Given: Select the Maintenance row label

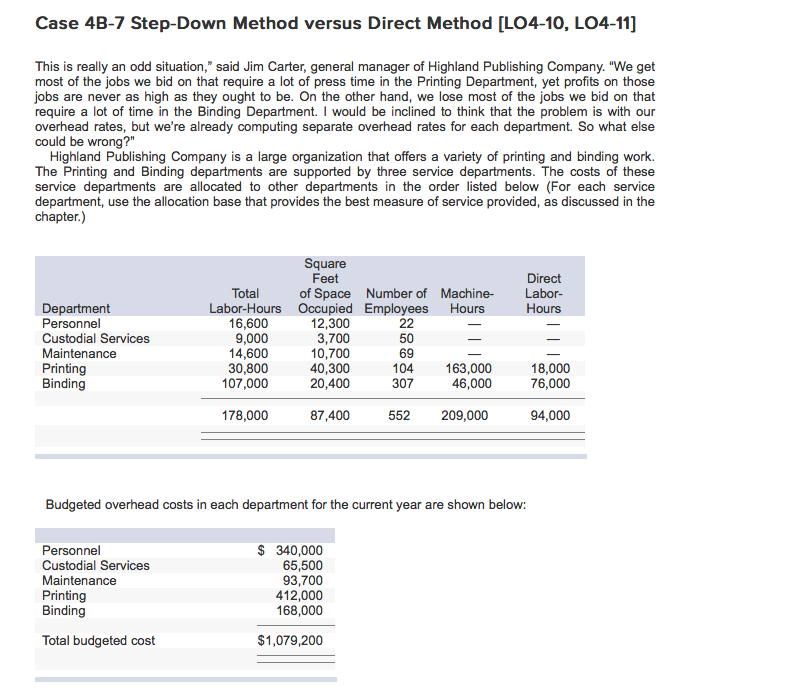Looking at the screenshot, I should (x=79, y=353).
